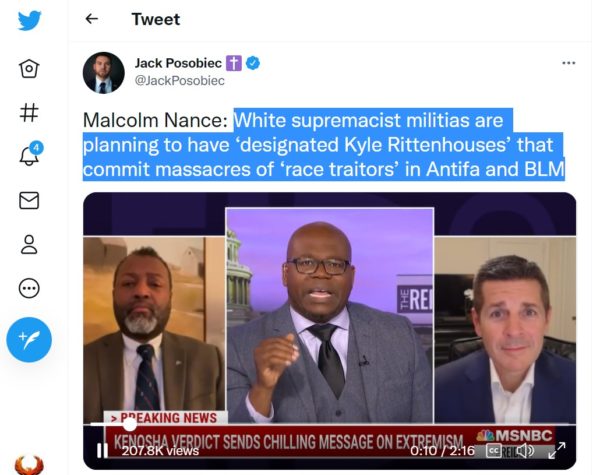Open the tweet's three-dot options menu

(569, 63)
